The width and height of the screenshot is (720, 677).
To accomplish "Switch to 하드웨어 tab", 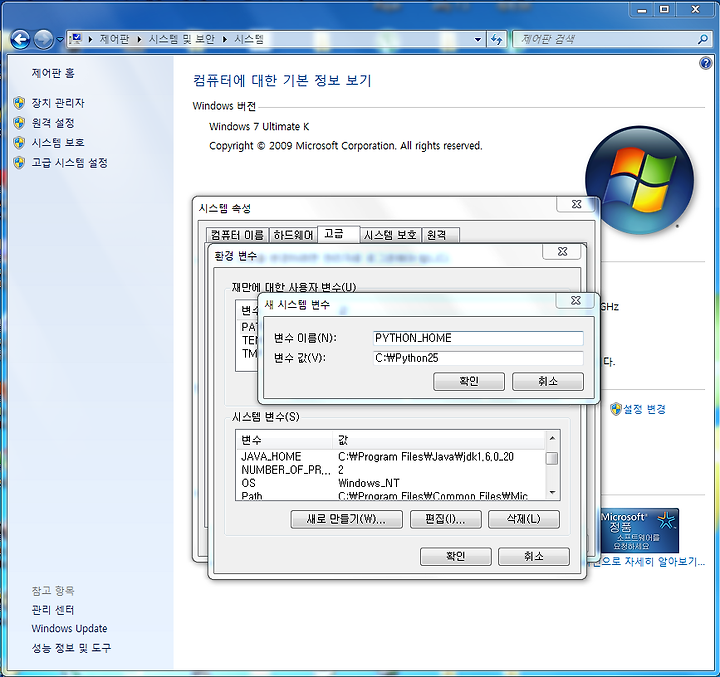I will point(293,235).
